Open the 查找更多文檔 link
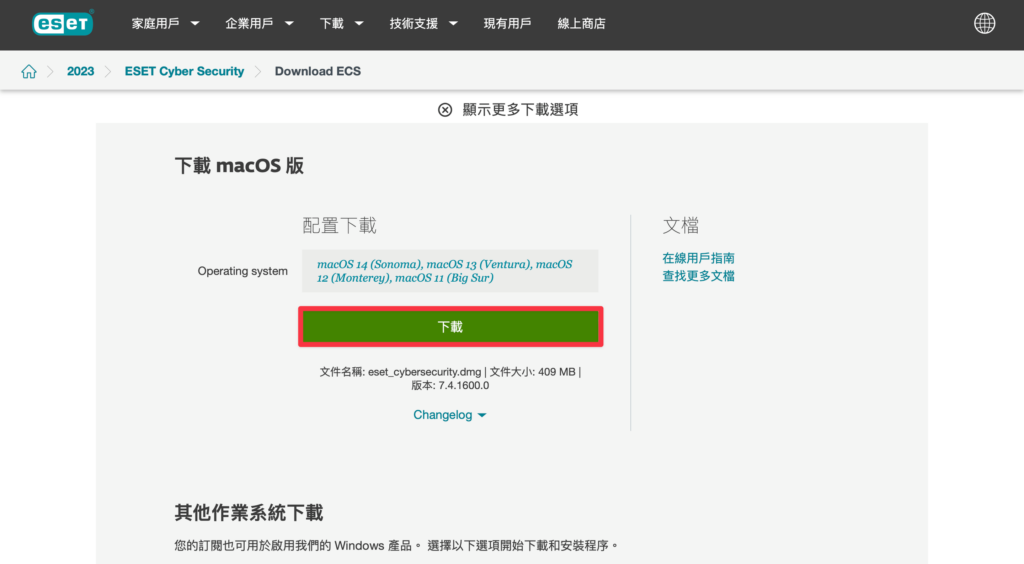The image size is (1024, 564). (x=698, y=276)
